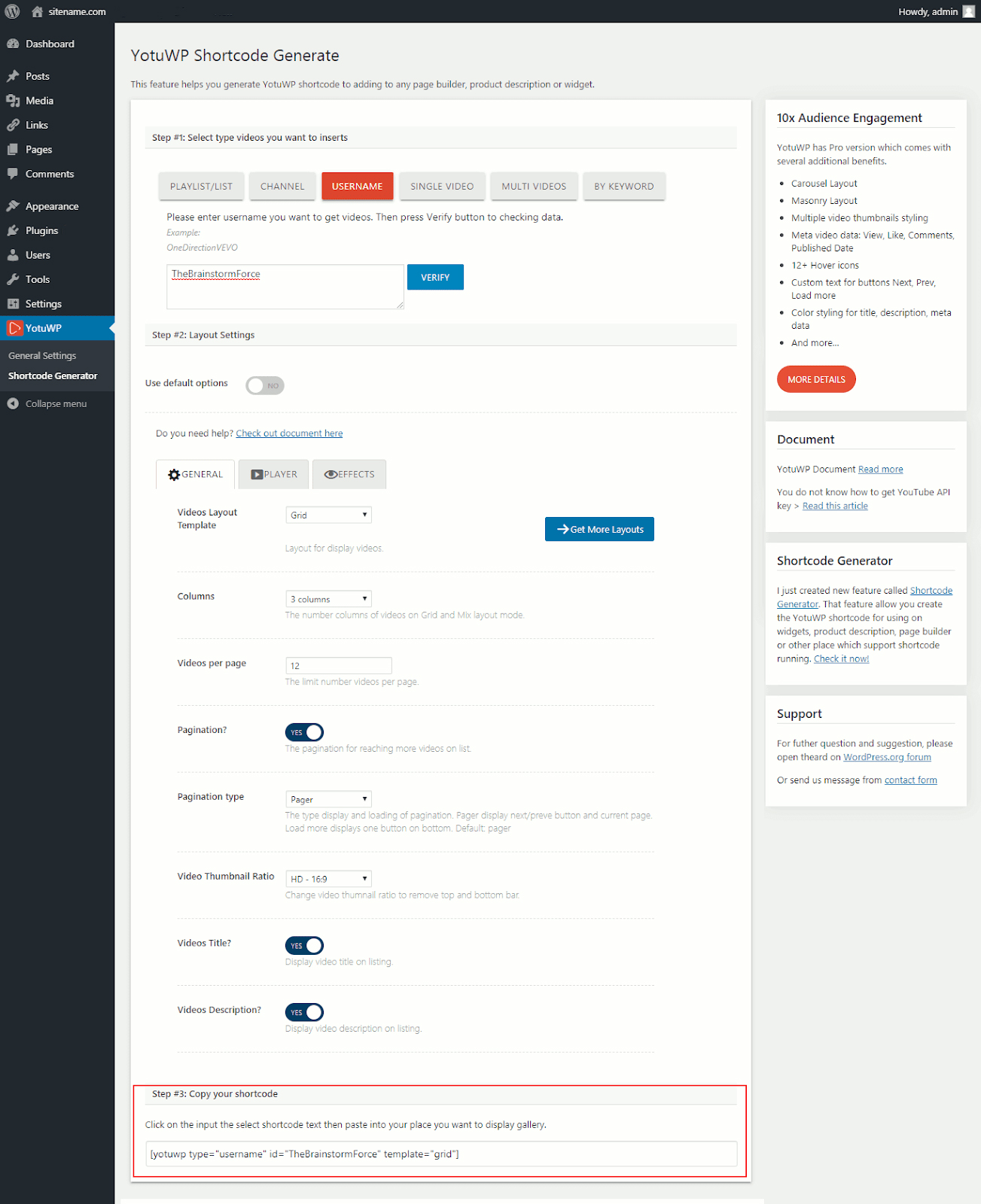Open the Read more document link

click(x=880, y=470)
